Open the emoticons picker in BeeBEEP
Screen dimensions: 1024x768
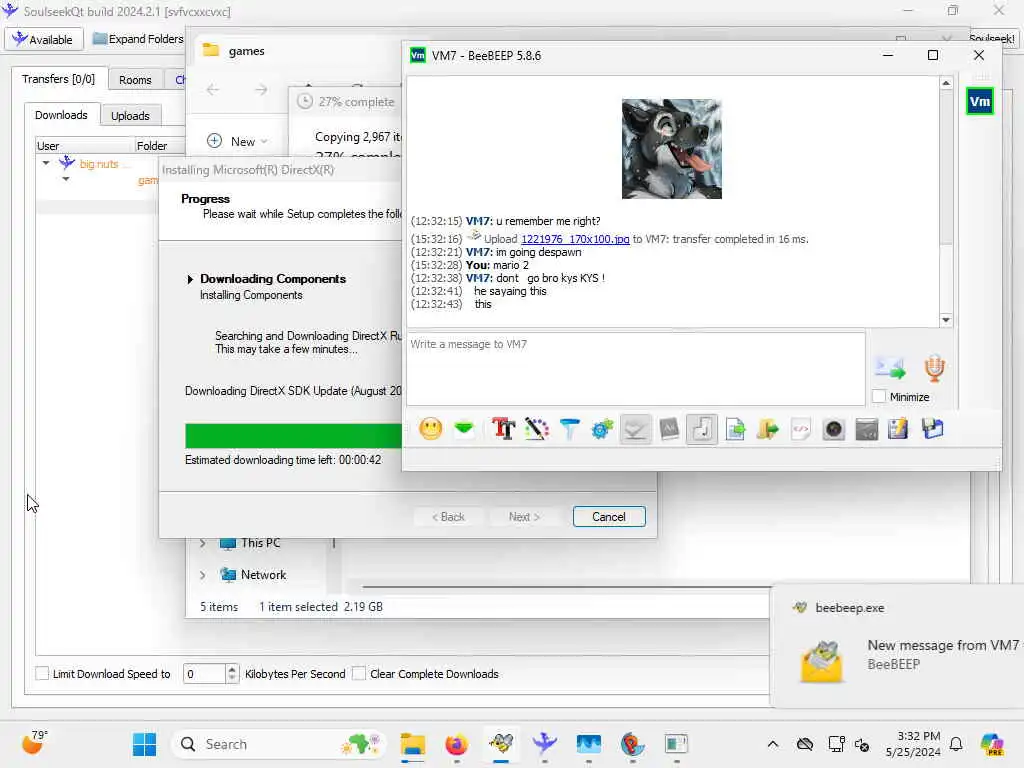(430, 429)
